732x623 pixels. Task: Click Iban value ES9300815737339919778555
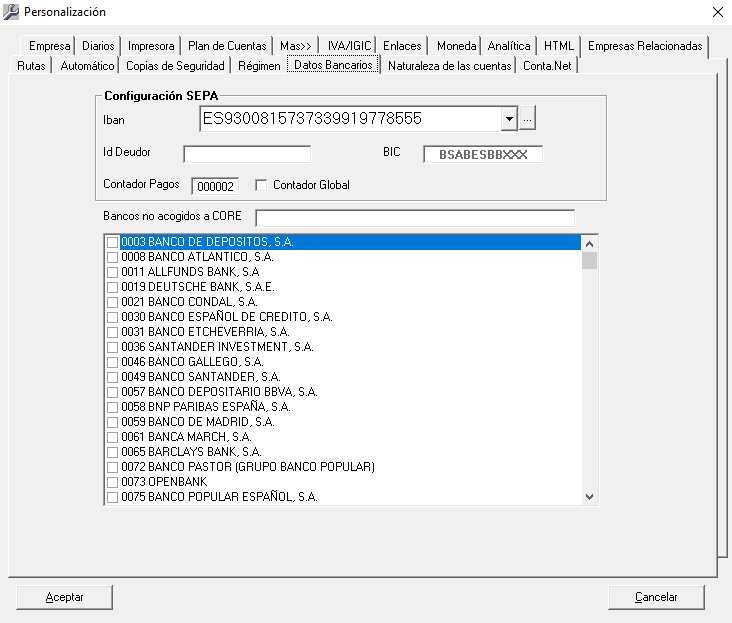312,119
